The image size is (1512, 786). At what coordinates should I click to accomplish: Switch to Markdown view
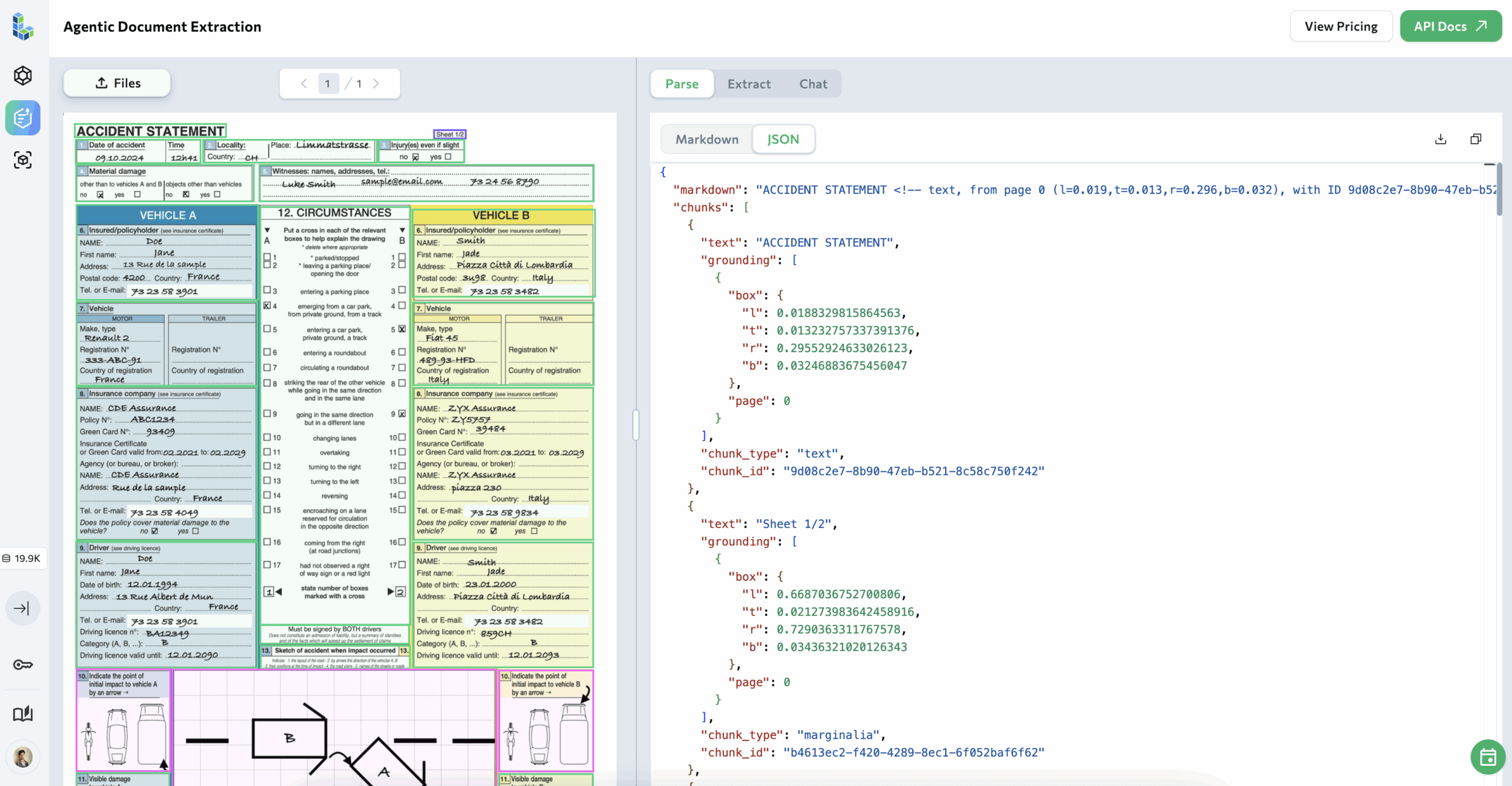coord(707,139)
